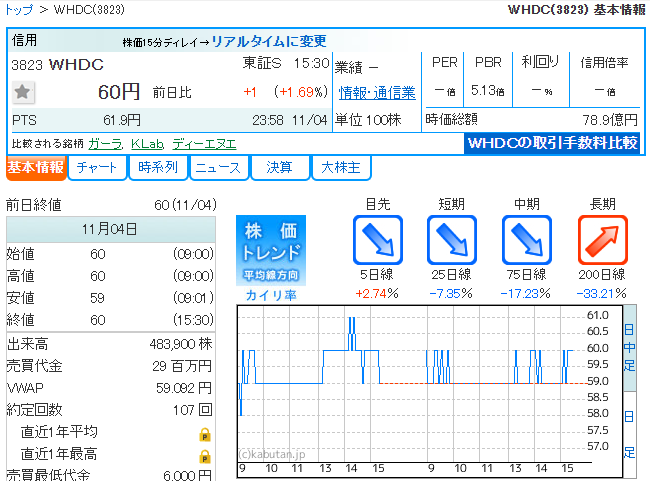Open compared stock ガーラ link
650x481 pixels.
(106, 144)
